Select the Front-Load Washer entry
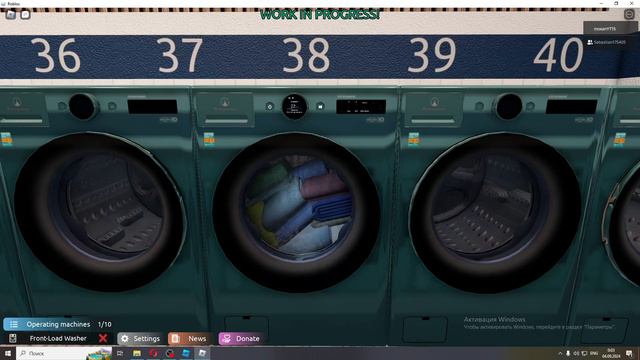Viewport: 640px width, 360px height. coord(58,338)
